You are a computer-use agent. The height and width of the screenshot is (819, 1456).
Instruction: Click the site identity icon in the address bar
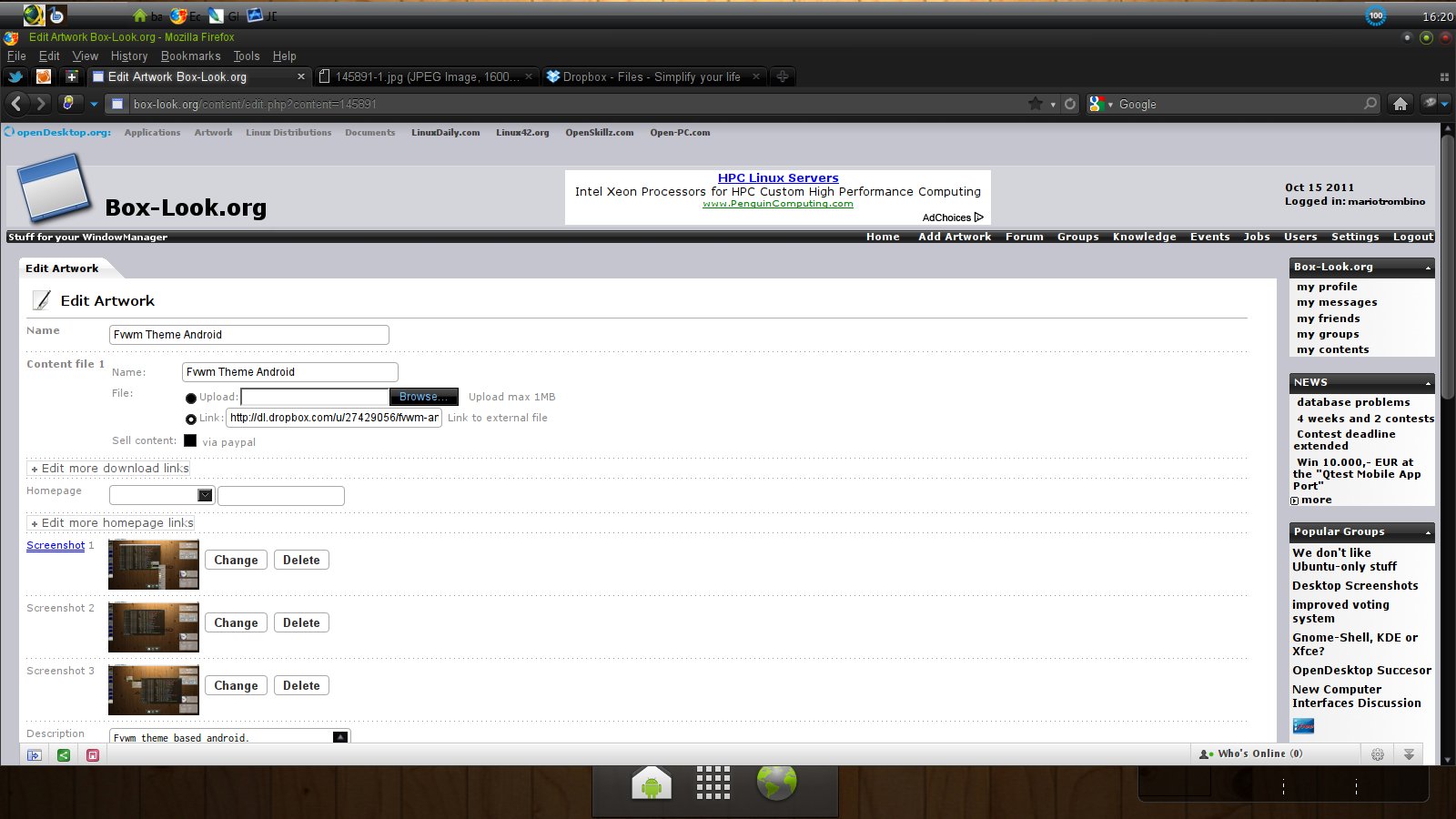(116, 104)
